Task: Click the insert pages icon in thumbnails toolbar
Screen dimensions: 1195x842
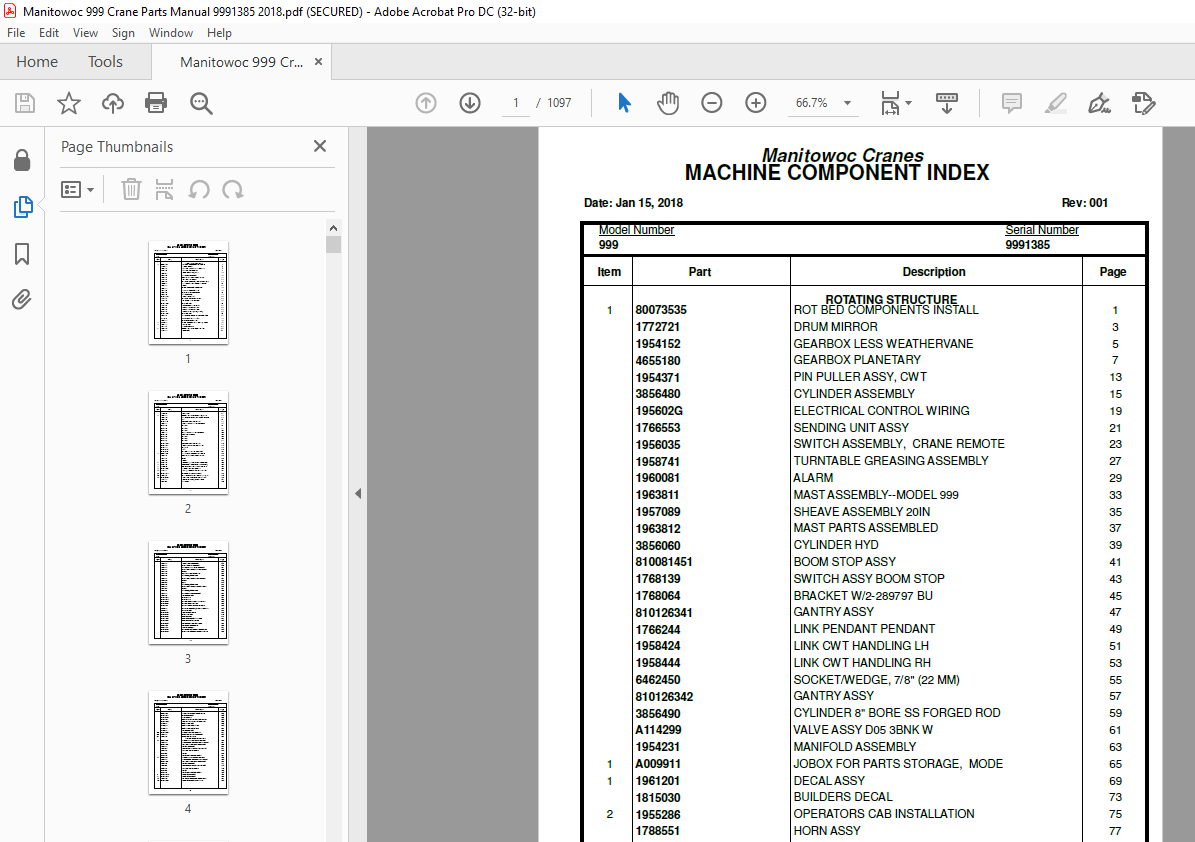Action: point(164,189)
